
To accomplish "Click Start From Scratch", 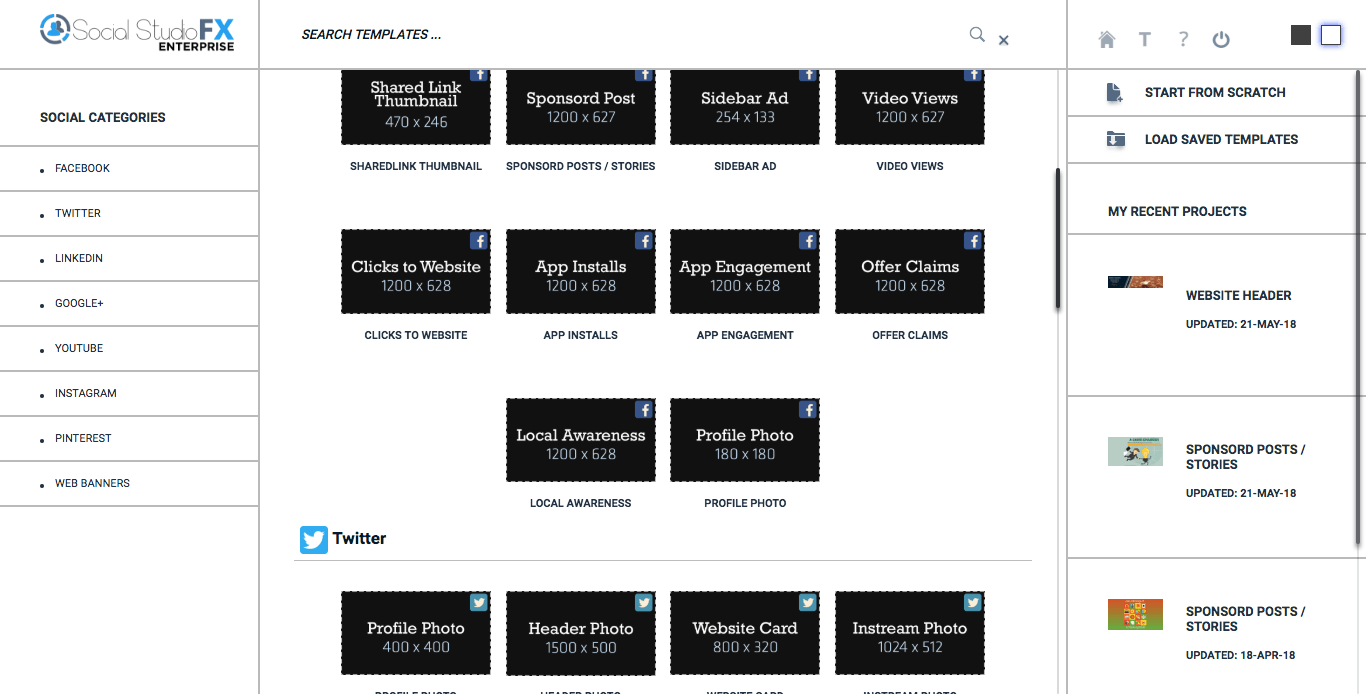I will point(1215,92).
